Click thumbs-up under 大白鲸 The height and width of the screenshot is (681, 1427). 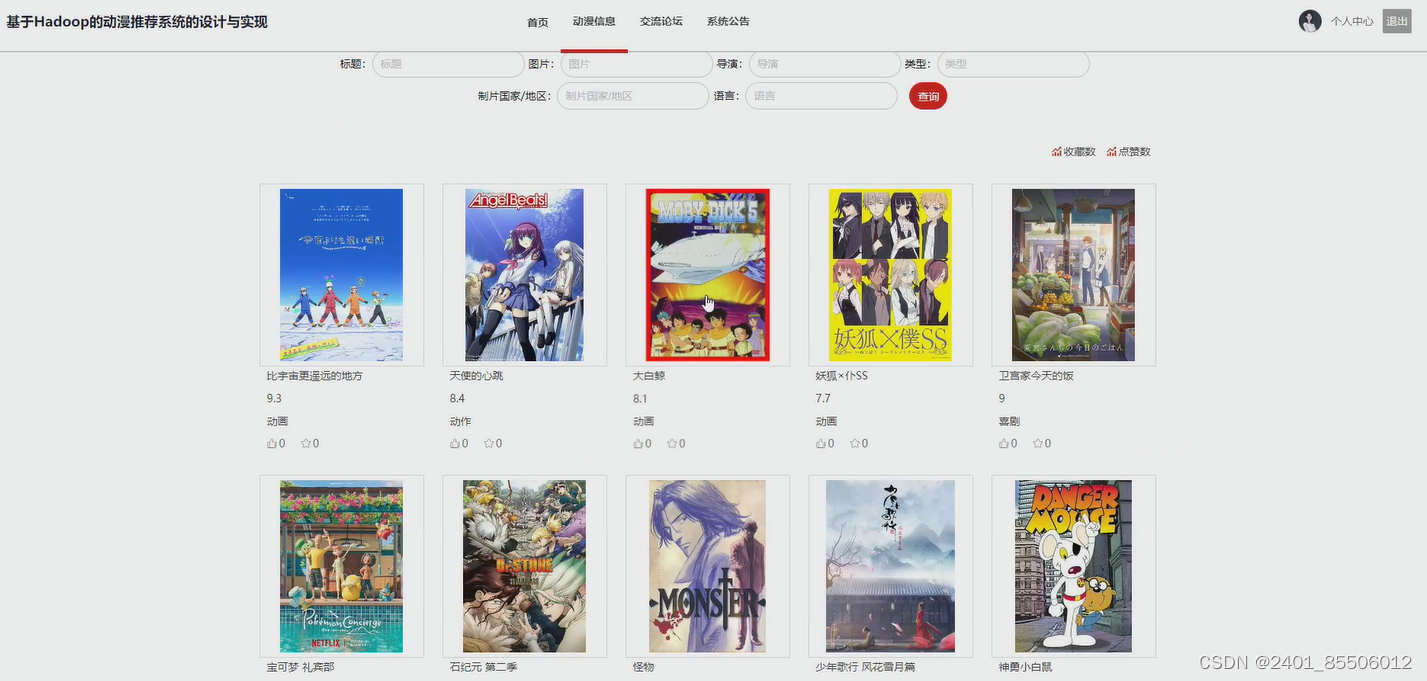pos(638,443)
